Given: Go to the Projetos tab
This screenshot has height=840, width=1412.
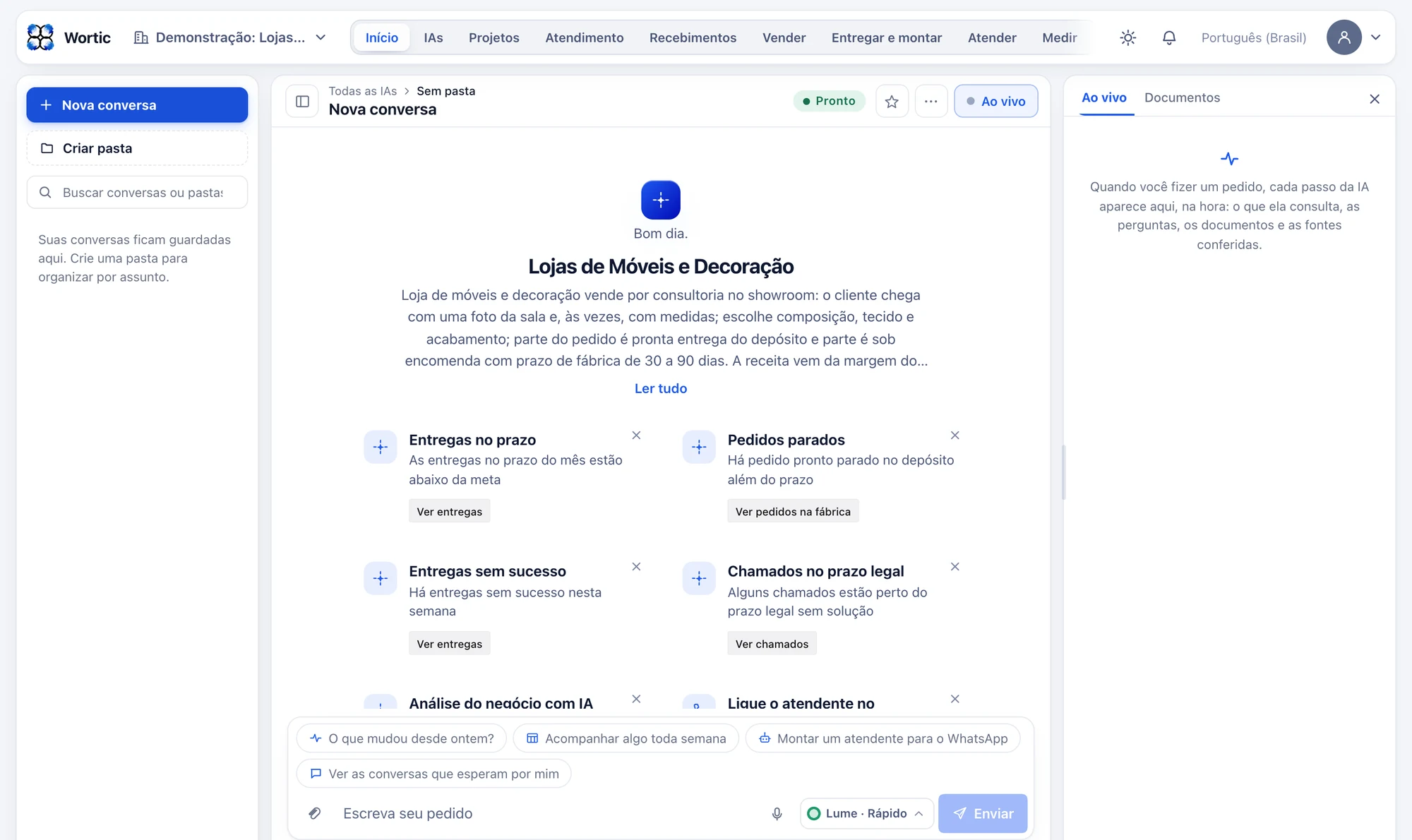Looking at the screenshot, I should pos(493,37).
